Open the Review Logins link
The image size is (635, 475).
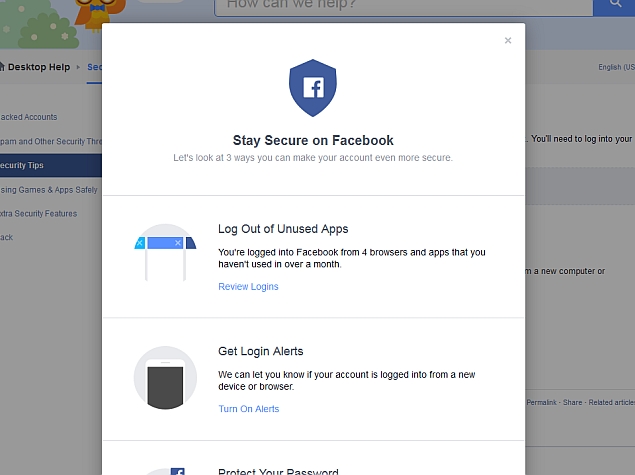[x=248, y=287]
